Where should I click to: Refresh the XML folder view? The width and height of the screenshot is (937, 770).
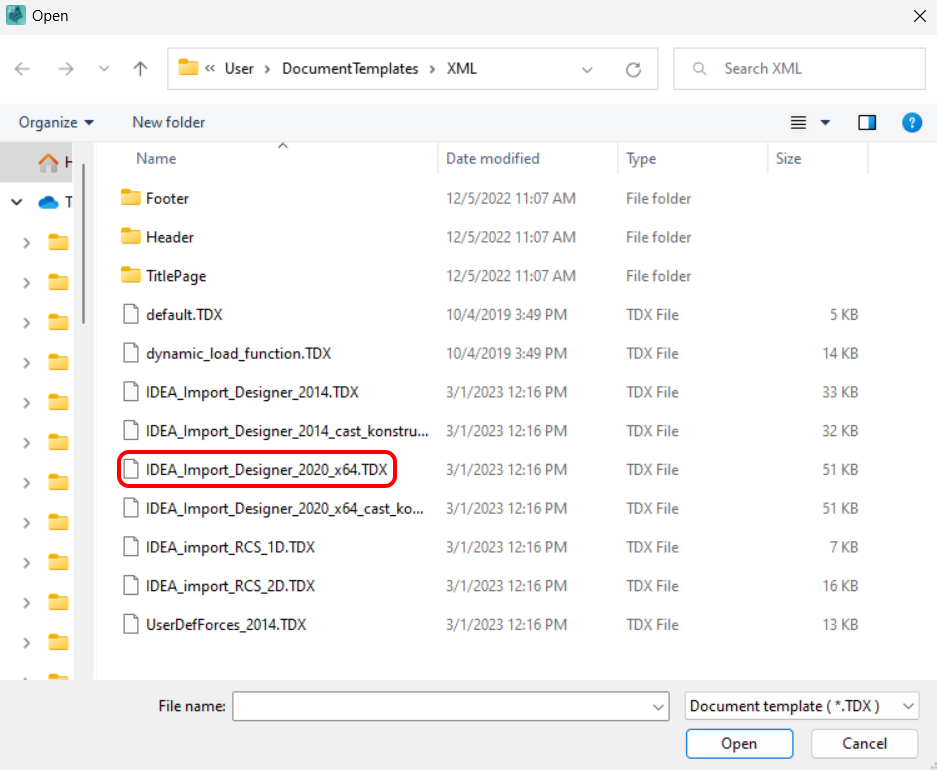(633, 69)
